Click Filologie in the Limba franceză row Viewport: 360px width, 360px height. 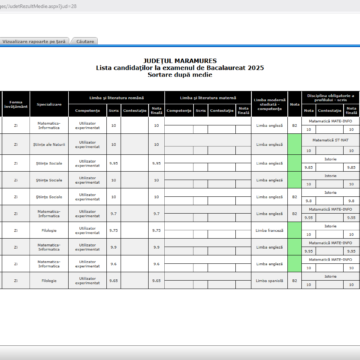point(49,230)
